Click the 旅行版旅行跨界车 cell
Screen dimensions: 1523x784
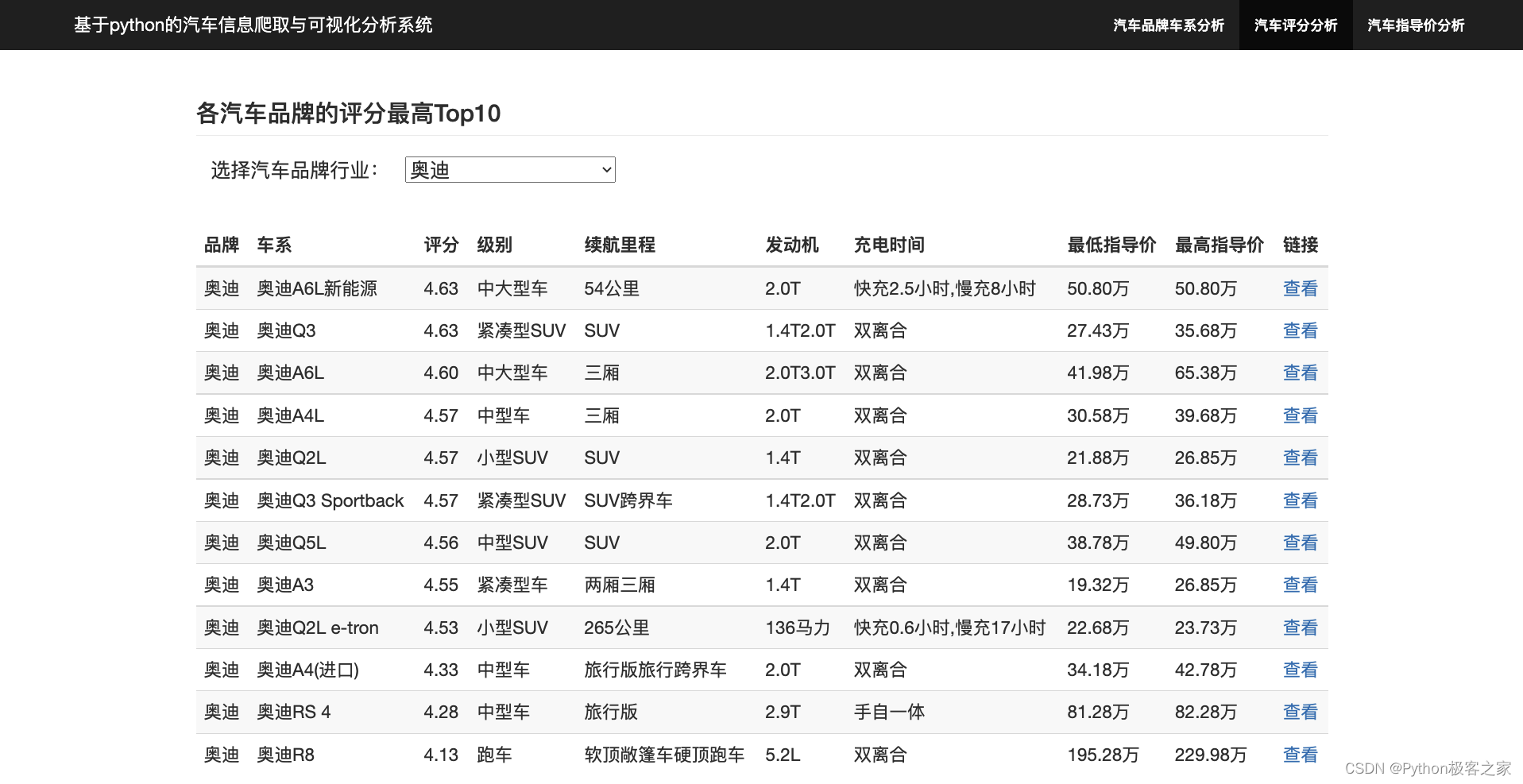(655, 670)
